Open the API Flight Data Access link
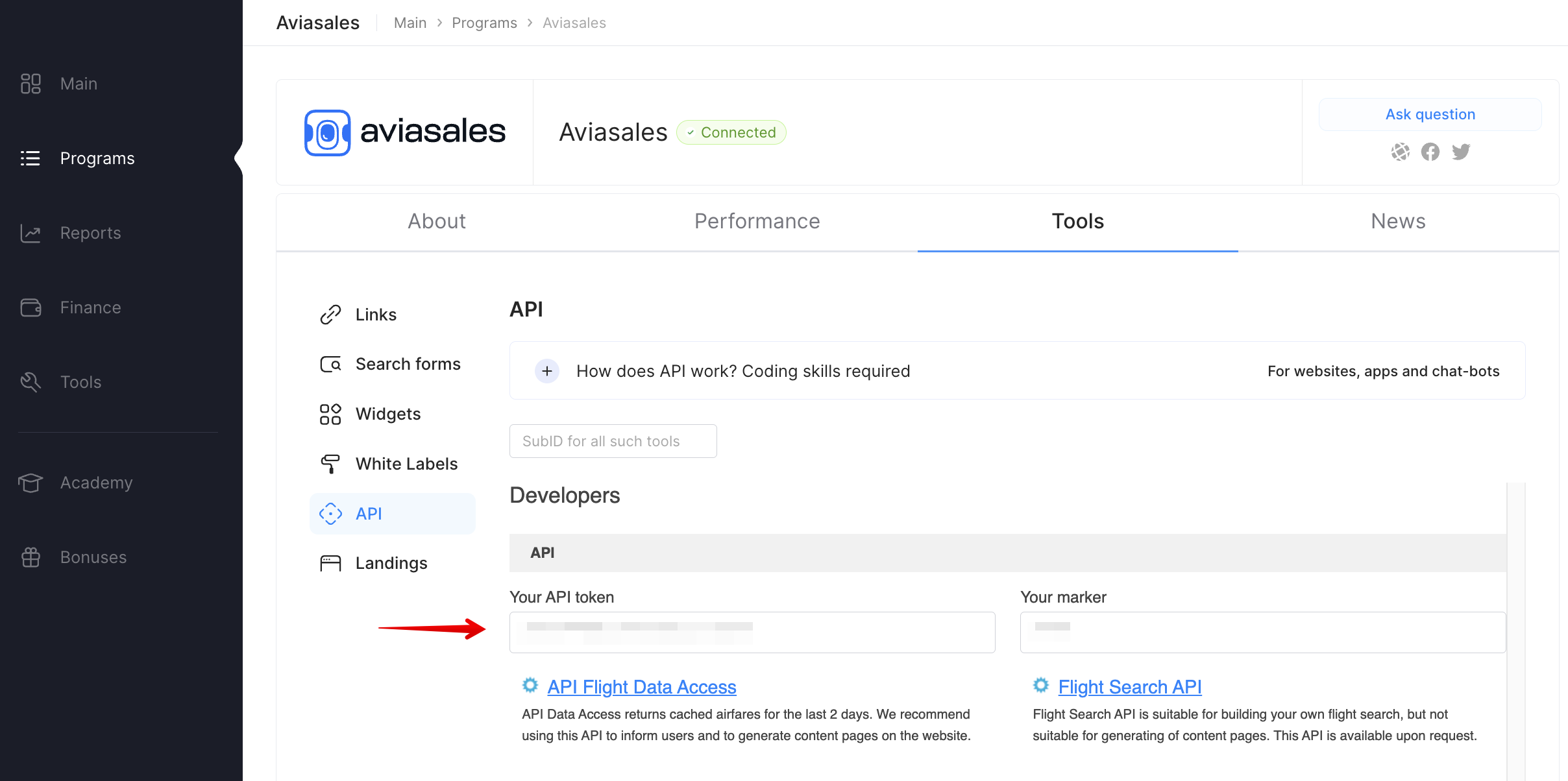The image size is (1568, 781). coord(641,687)
